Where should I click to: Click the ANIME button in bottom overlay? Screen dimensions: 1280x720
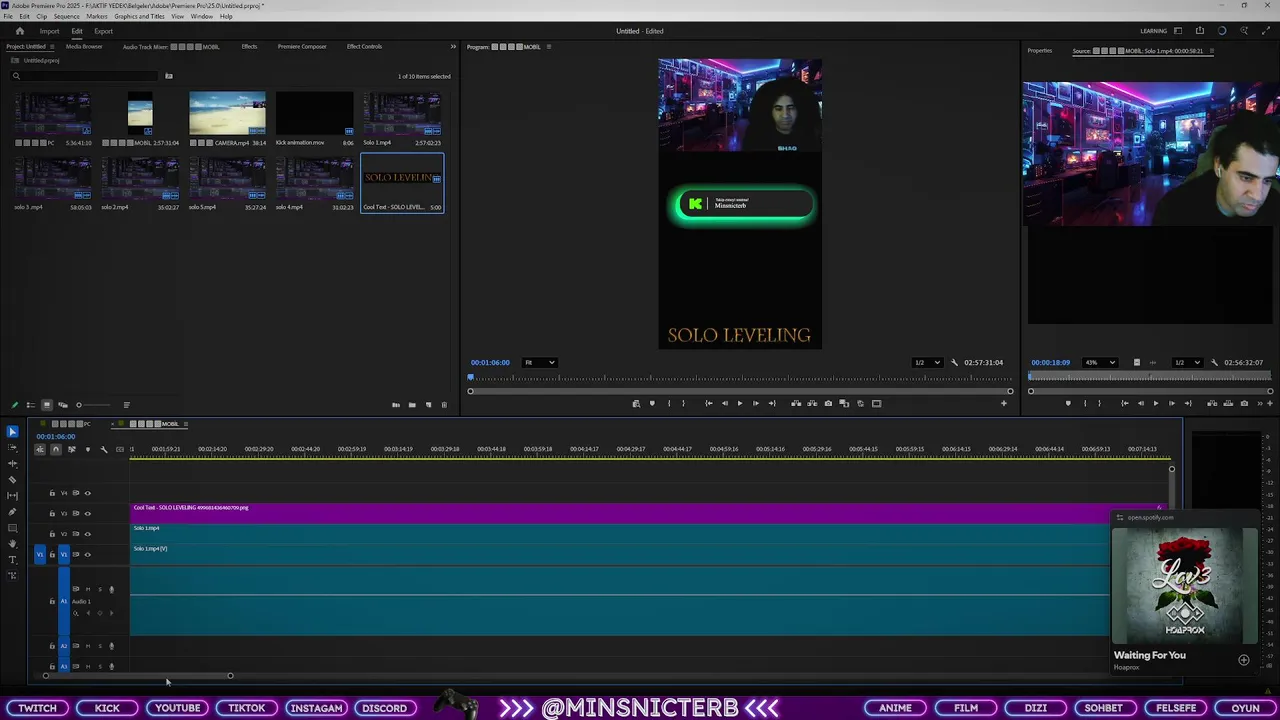coord(895,708)
